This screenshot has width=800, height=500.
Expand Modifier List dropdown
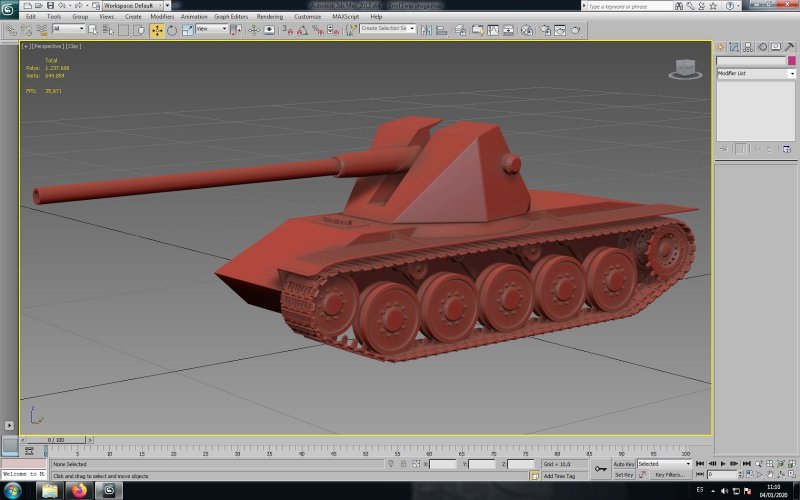click(x=756, y=73)
